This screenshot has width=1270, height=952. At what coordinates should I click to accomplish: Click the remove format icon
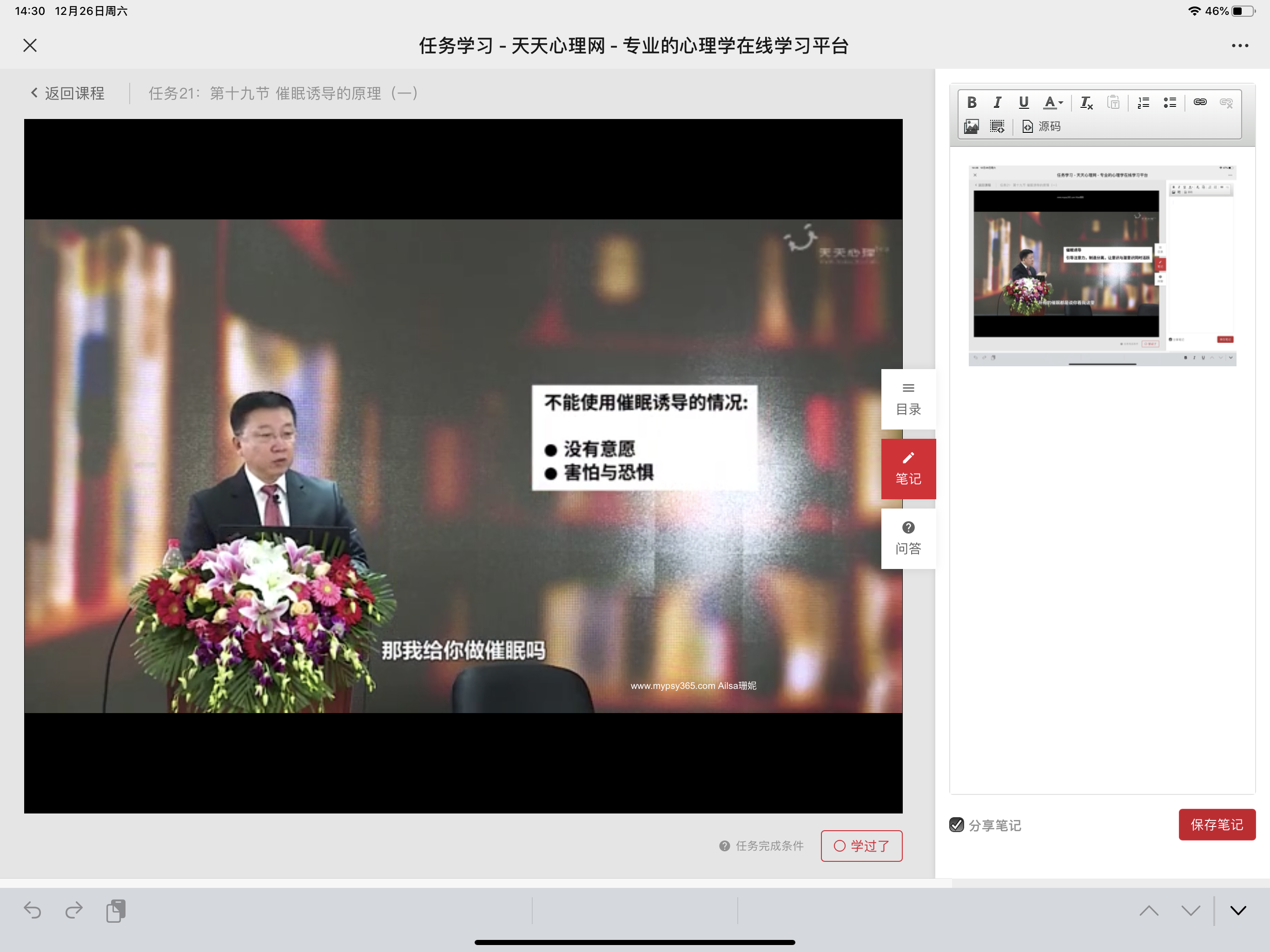1086,103
